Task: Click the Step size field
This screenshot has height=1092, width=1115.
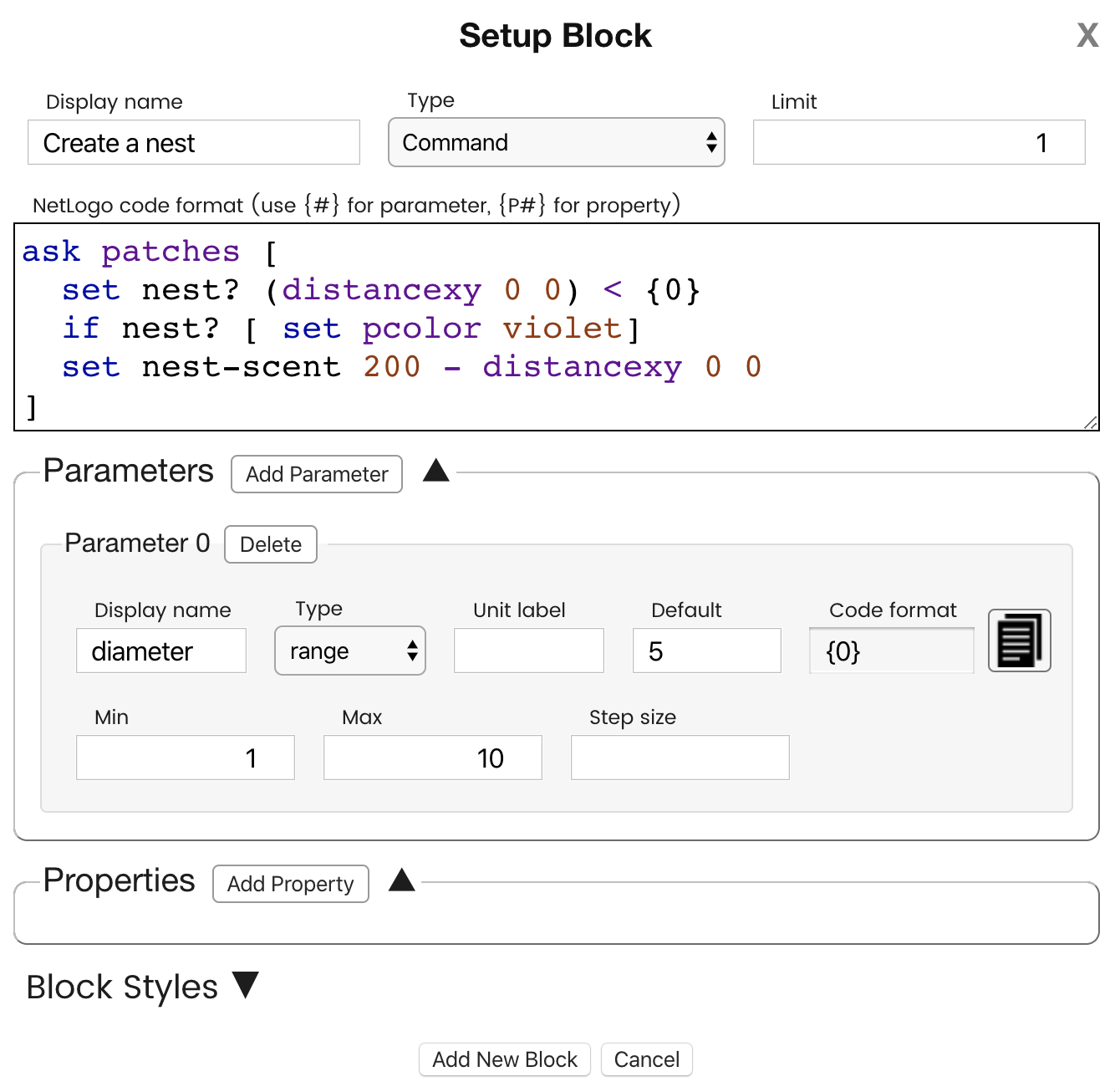Action: 680,758
